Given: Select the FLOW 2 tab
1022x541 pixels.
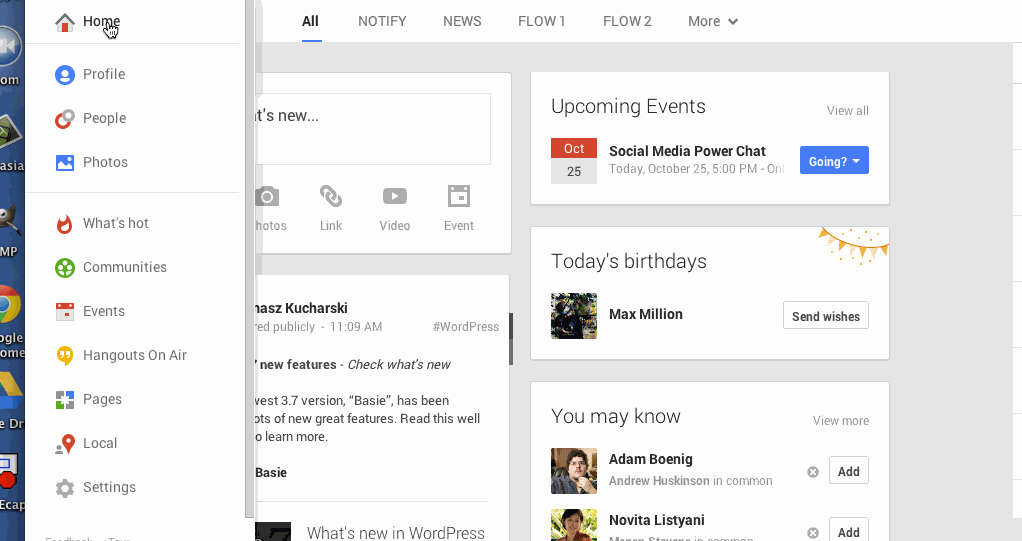Looking at the screenshot, I should 627,22.
